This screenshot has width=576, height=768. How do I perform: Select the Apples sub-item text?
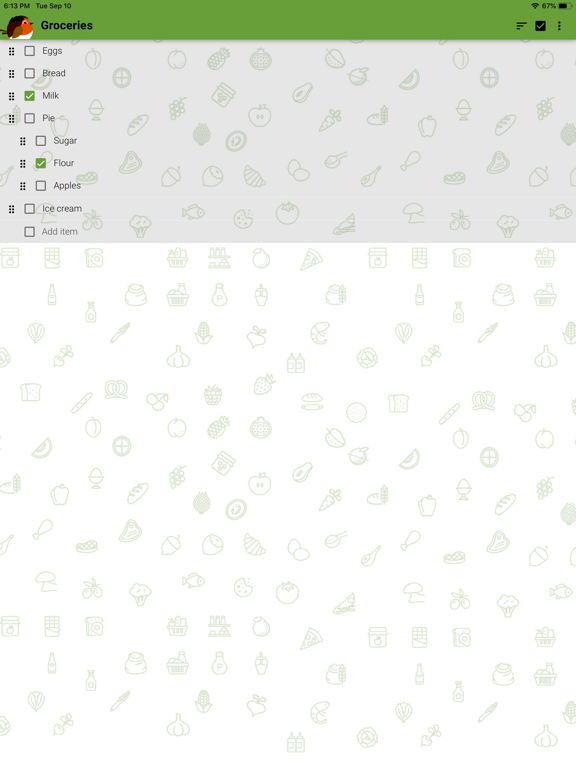tap(67, 186)
